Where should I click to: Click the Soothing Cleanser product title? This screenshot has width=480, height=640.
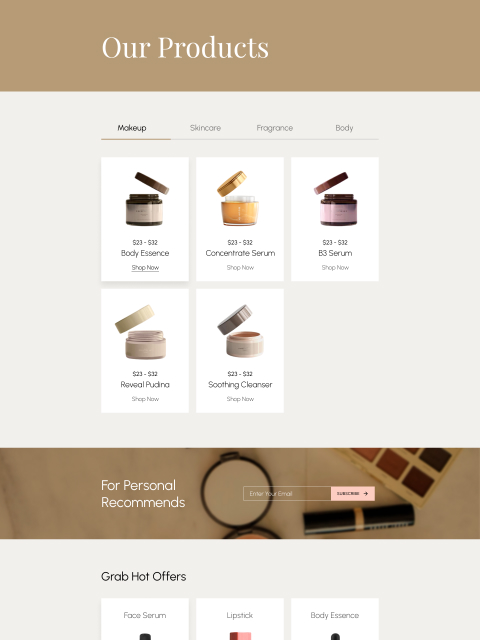240,384
